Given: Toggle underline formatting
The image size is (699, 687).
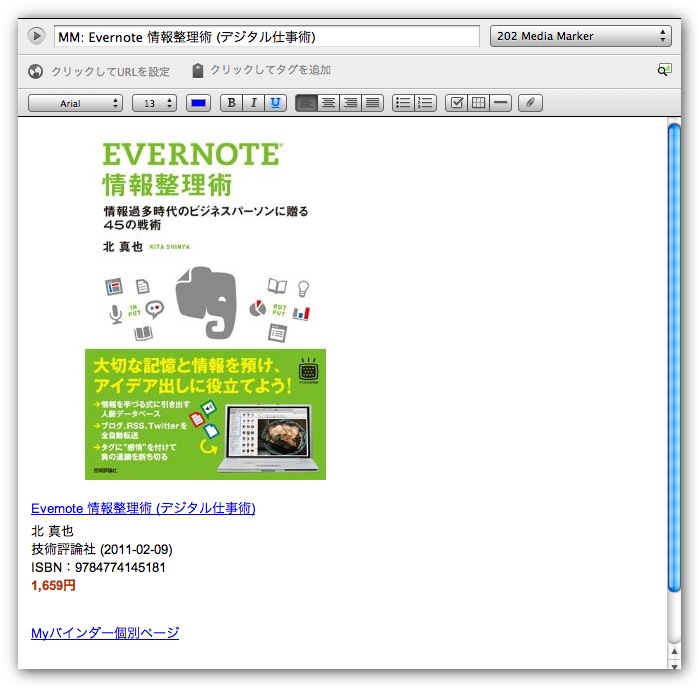Looking at the screenshot, I should pos(275,103).
